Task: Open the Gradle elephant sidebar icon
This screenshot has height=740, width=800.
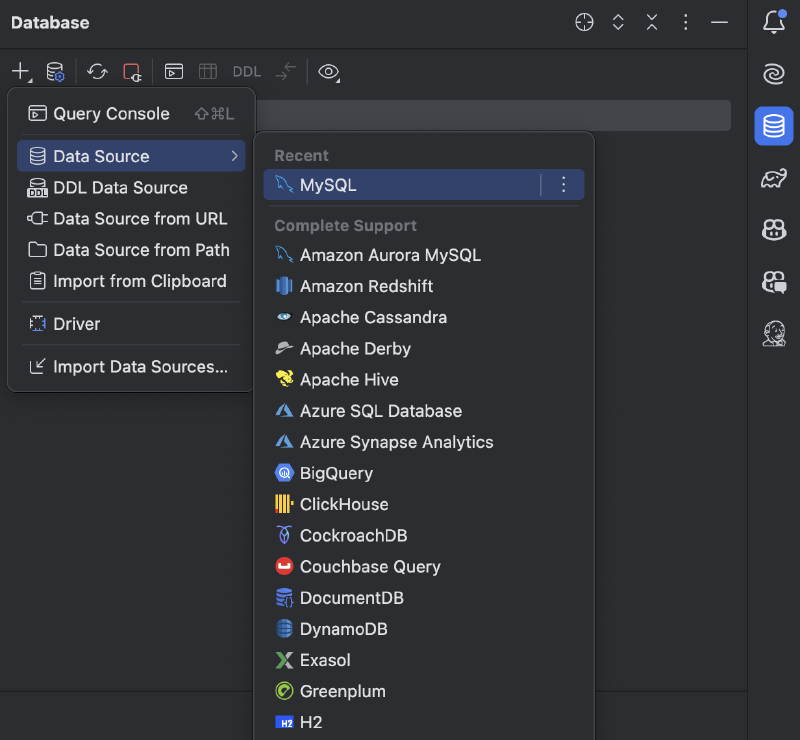Action: point(773,179)
